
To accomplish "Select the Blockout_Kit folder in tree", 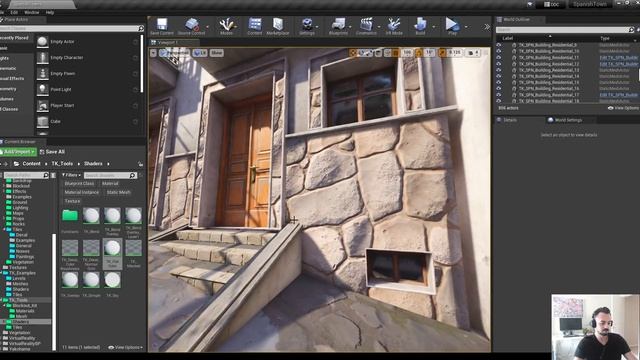I will click(x=24, y=305).
